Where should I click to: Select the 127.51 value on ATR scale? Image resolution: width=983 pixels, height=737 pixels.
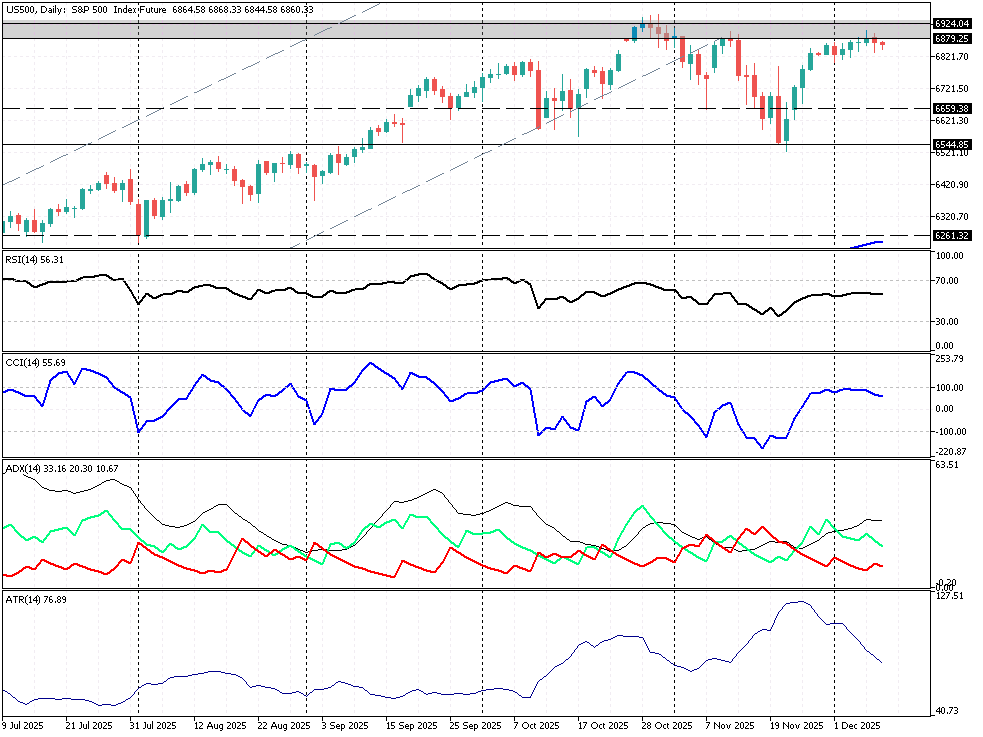click(949, 596)
